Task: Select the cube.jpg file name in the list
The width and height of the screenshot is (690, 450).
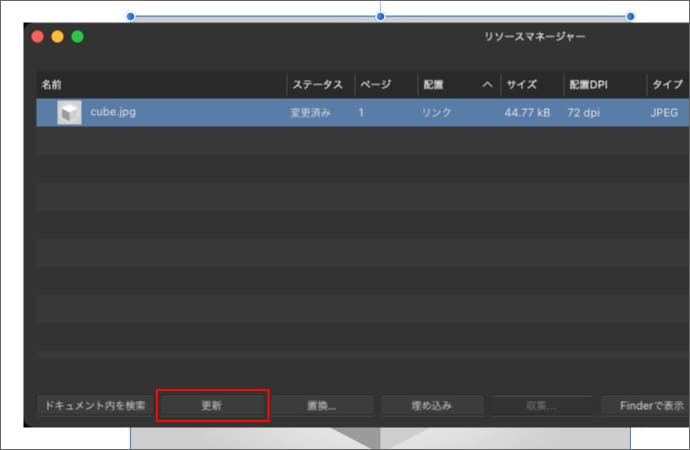Action: click(113, 113)
